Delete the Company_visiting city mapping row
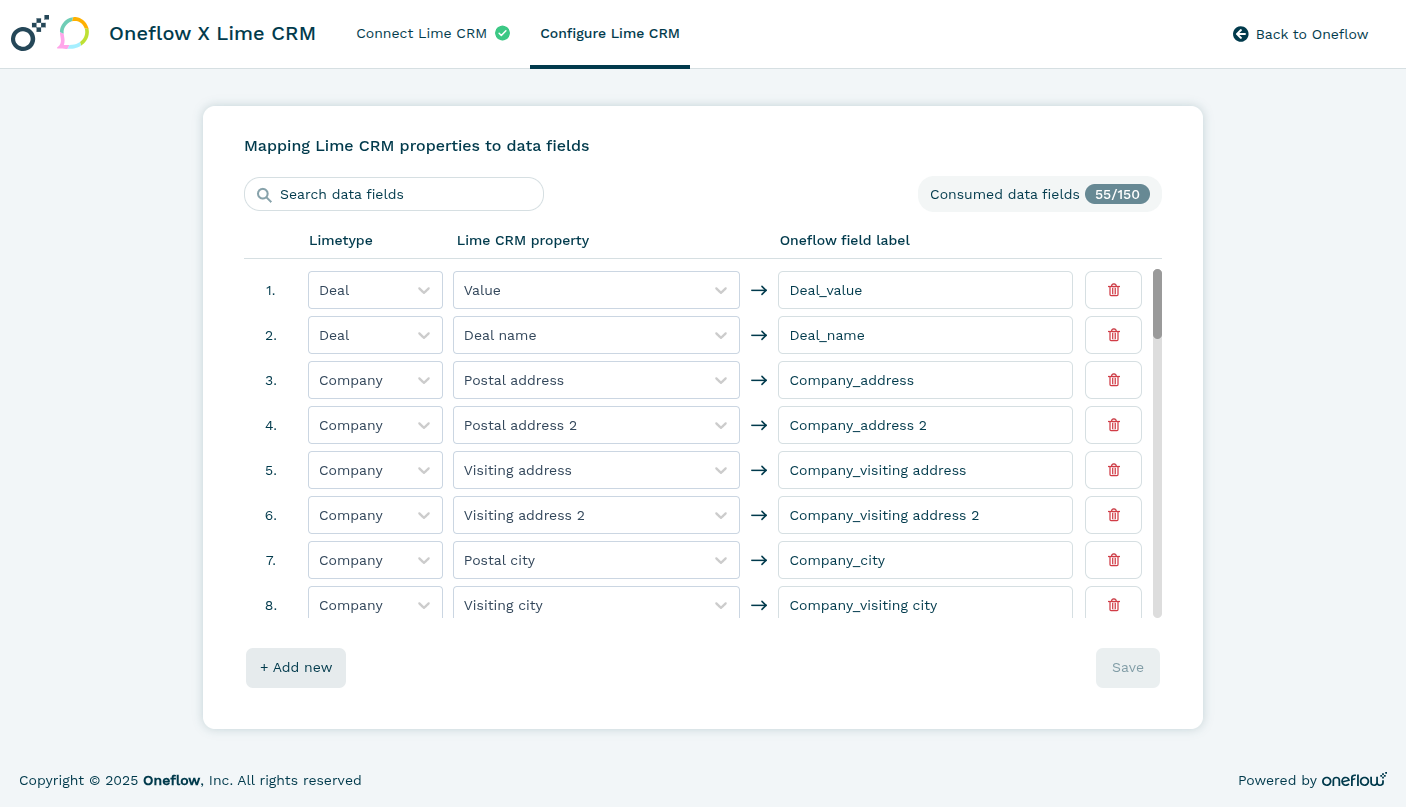The height and width of the screenshot is (807, 1406). pyautogui.click(x=1113, y=603)
